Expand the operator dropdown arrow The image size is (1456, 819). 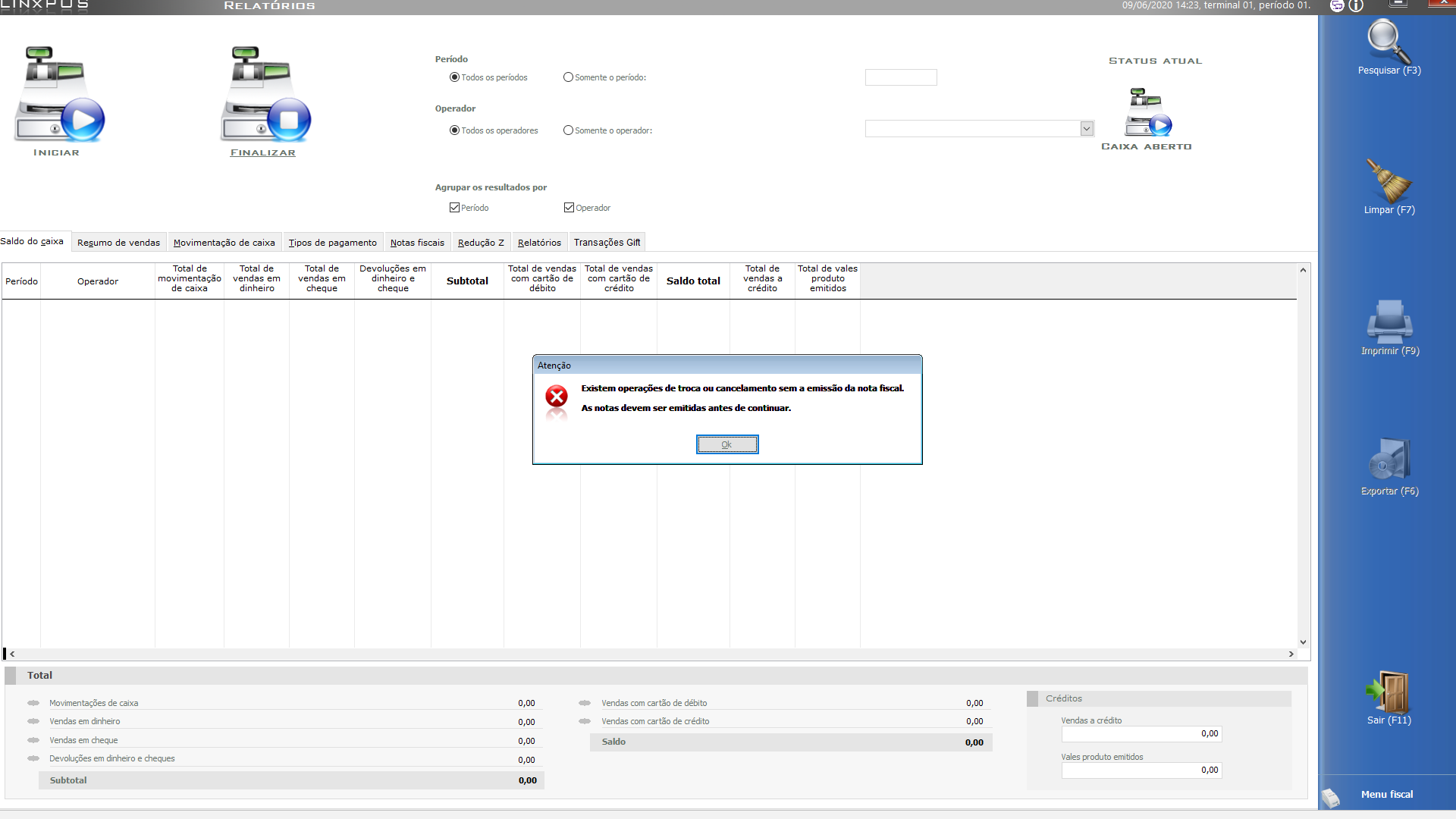pyautogui.click(x=1086, y=129)
